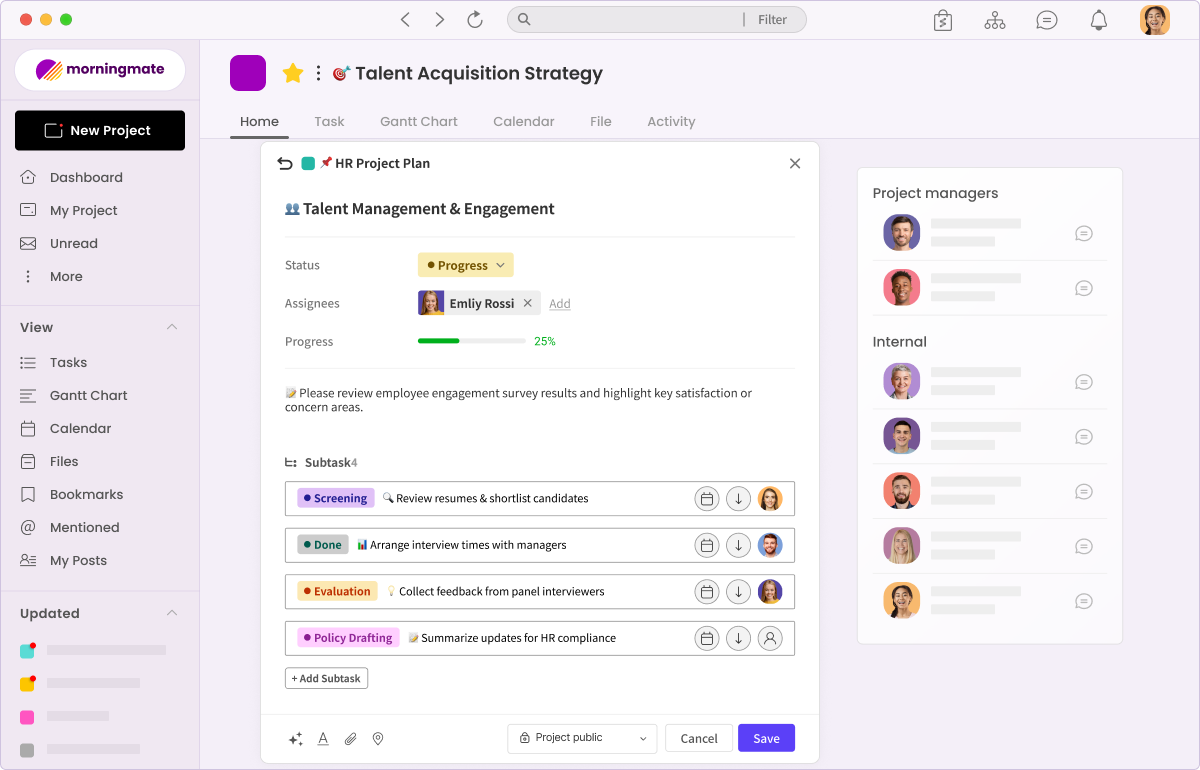This screenshot has height=770, width=1200.
Task: Open the calendar icon on Screening subtask
Action: point(707,498)
